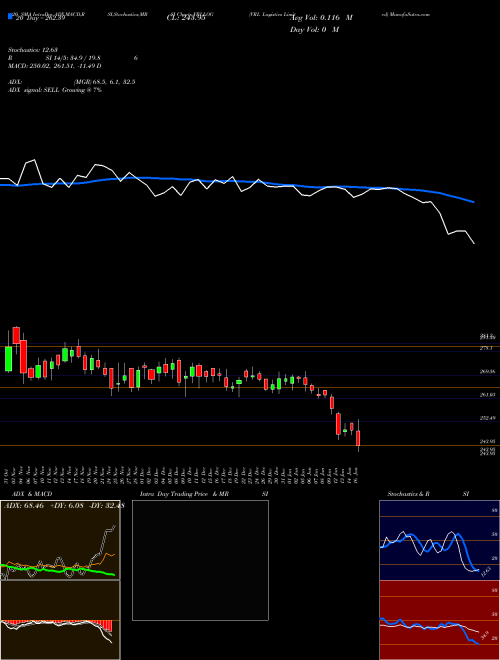The width and height of the screenshot is (500, 660).
Task: Click the Avg Vol: 0.116 M text
Action: click(321, 18)
